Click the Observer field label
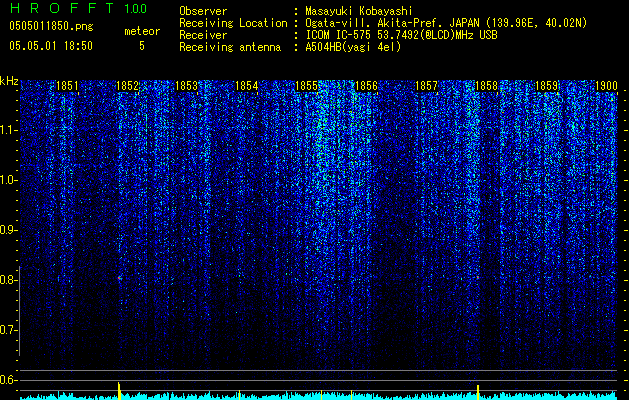The height and width of the screenshot is (400, 629). (x=203, y=11)
